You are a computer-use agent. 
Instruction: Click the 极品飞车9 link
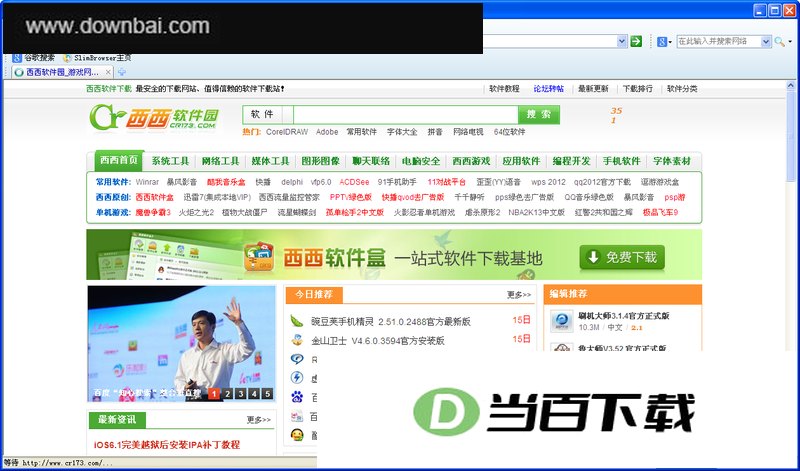(660, 212)
